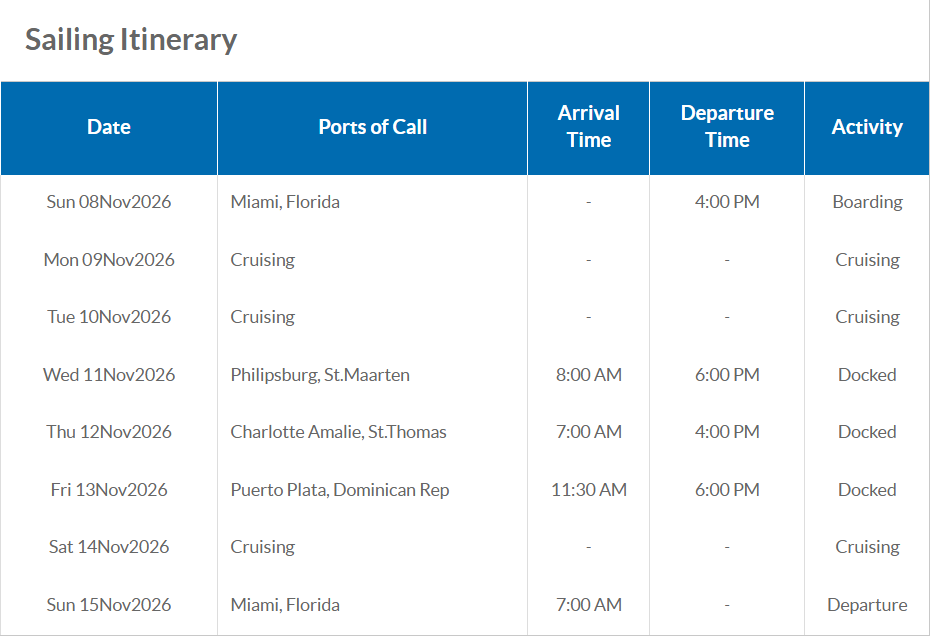Click the Arrival Time column header

coord(588,127)
